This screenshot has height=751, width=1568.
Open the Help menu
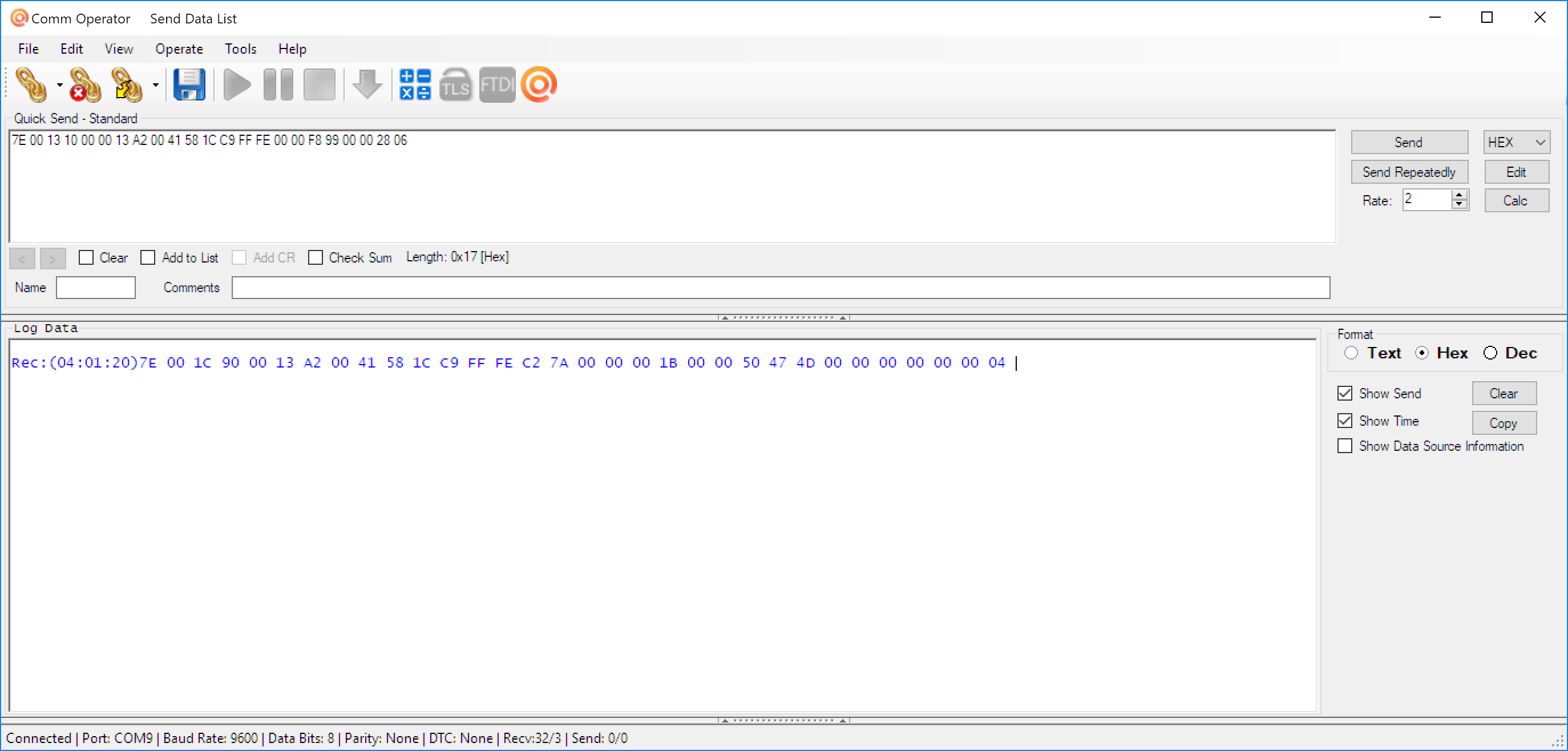coord(292,49)
